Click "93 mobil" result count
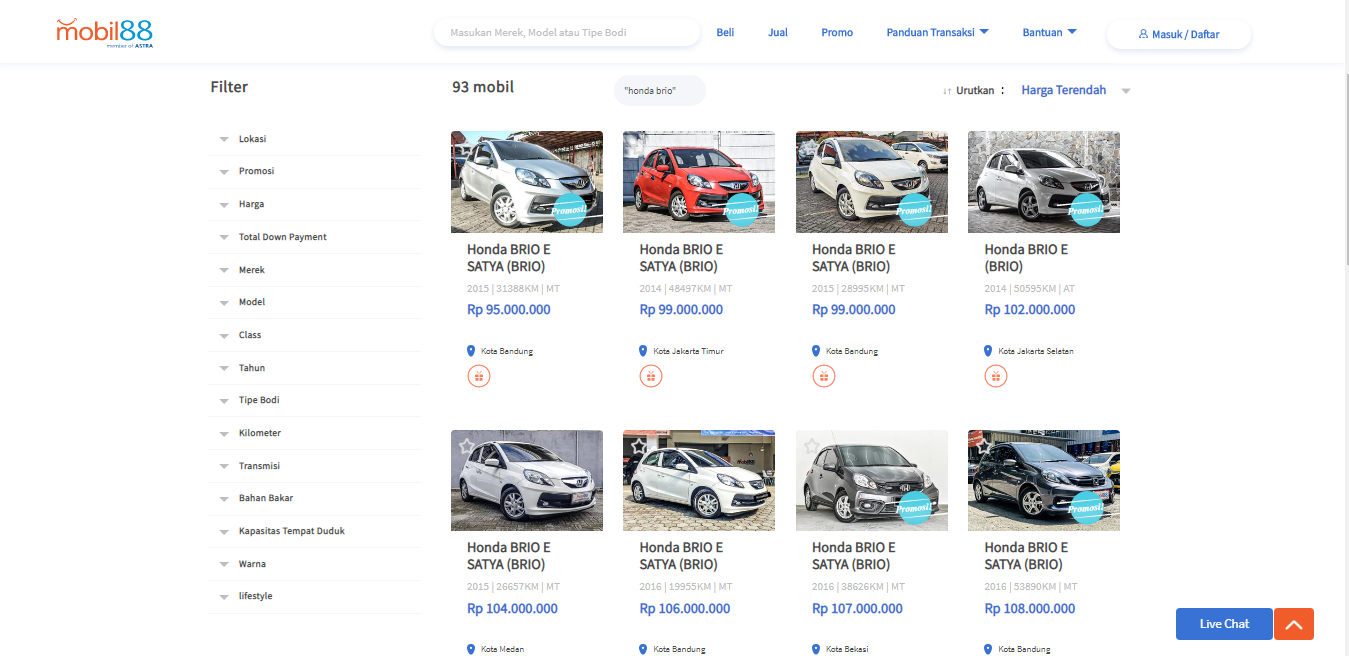Screen dimensions: 1349x656 point(483,87)
